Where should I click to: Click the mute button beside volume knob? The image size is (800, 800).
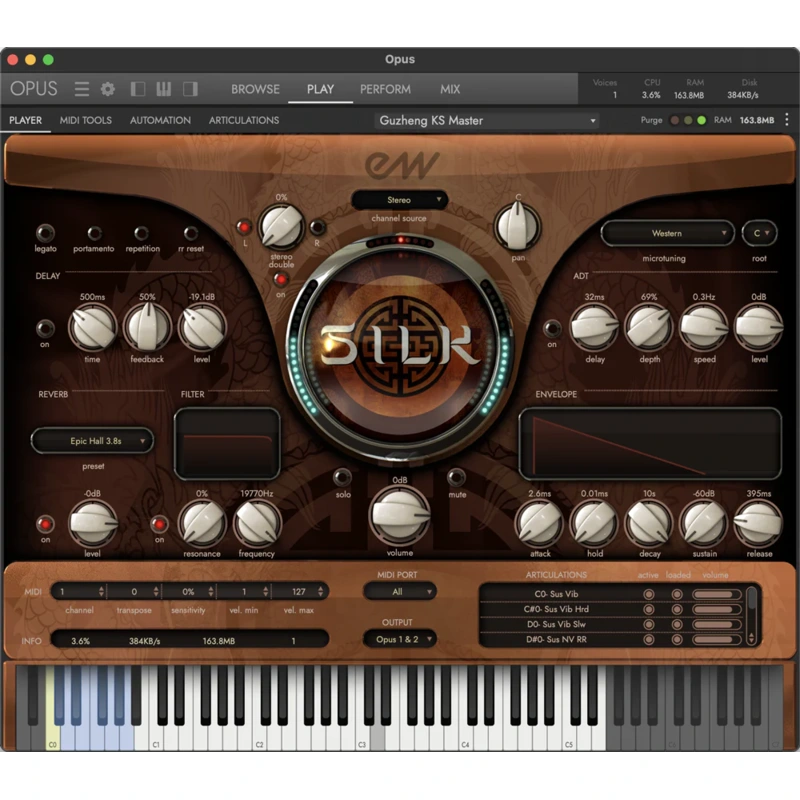point(457,477)
